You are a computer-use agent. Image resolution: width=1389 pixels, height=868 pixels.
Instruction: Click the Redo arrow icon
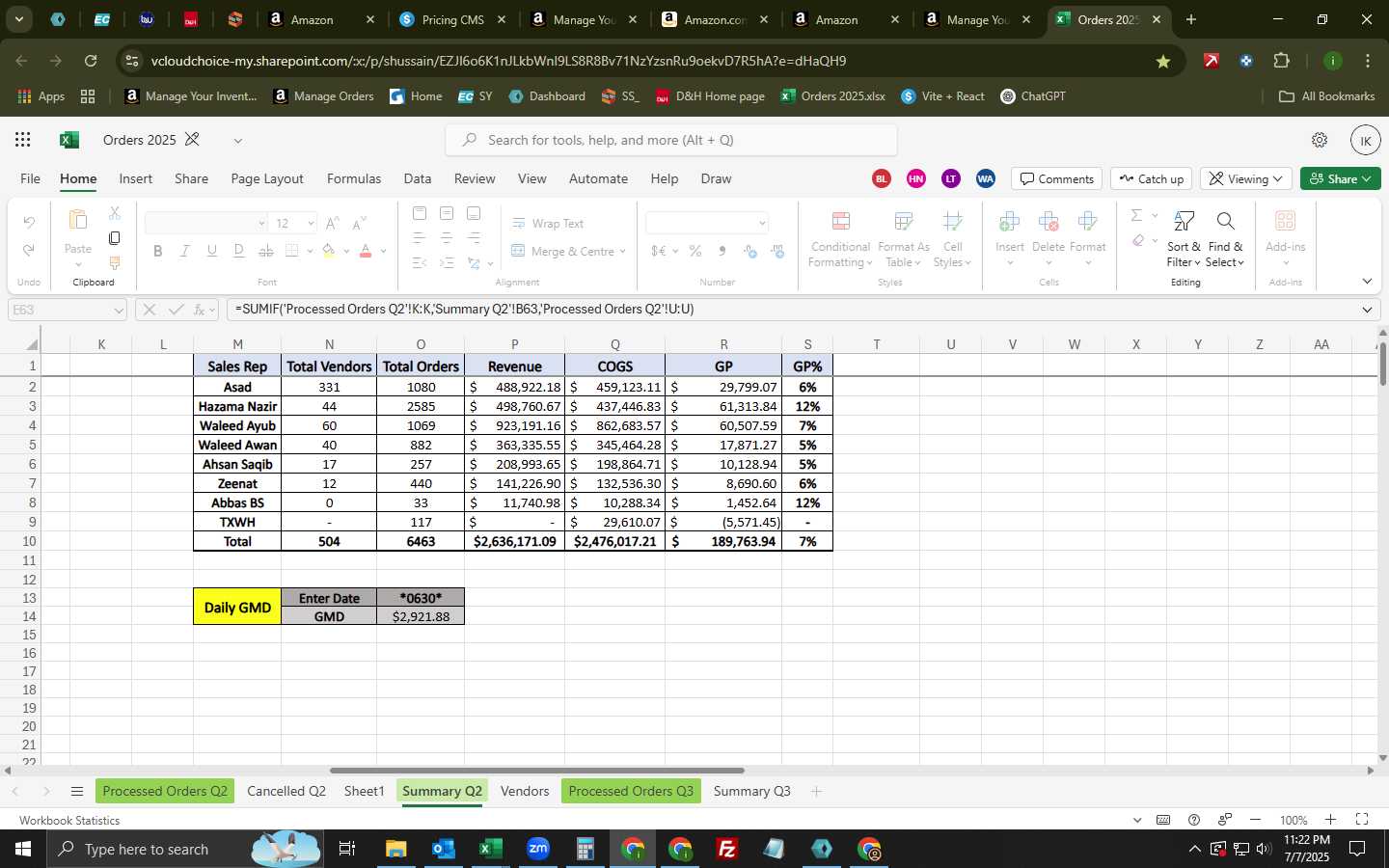[x=29, y=251]
